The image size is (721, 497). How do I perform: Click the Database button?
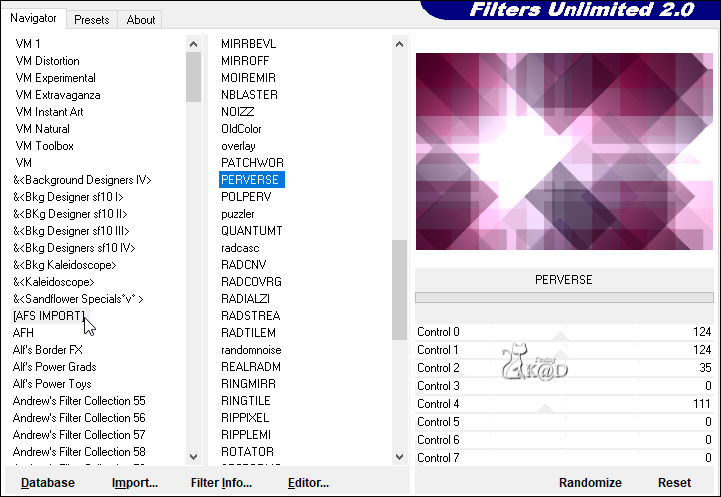click(x=48, y=483)
